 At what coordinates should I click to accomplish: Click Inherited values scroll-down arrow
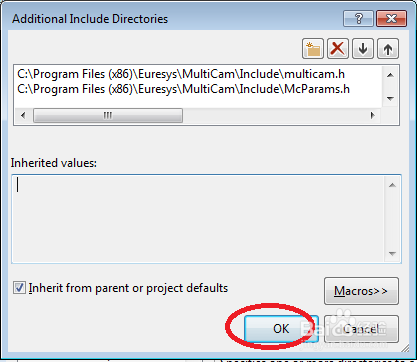(x=392, y=254)
